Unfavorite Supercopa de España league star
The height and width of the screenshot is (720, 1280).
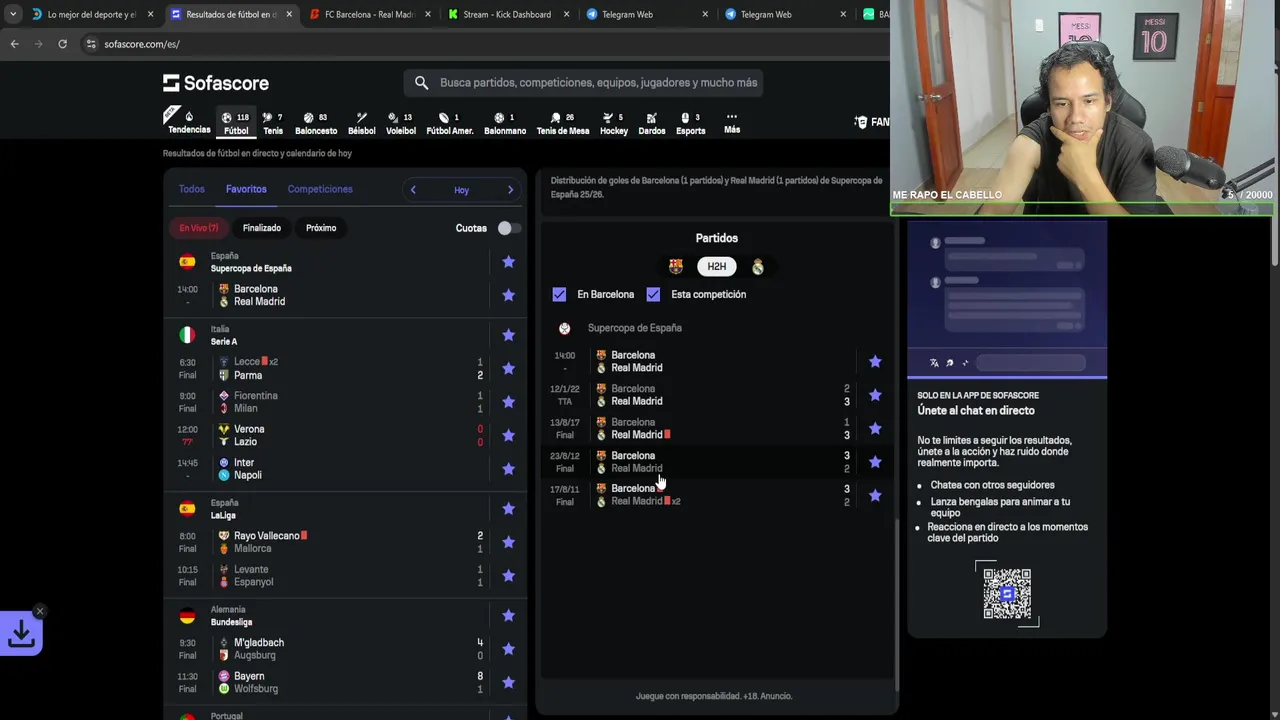[x=508, y=262]
